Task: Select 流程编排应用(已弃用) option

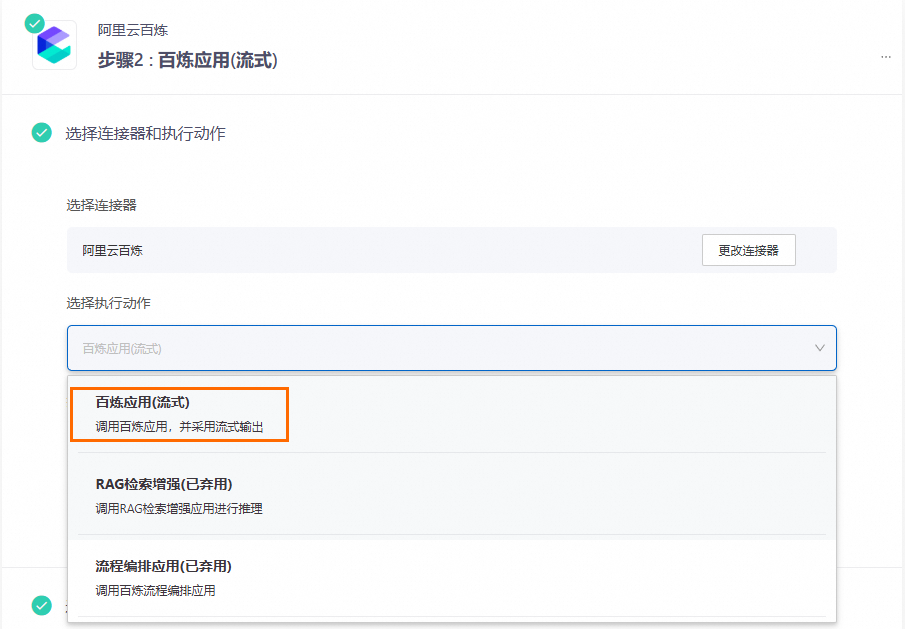Action: pos(452,578)
